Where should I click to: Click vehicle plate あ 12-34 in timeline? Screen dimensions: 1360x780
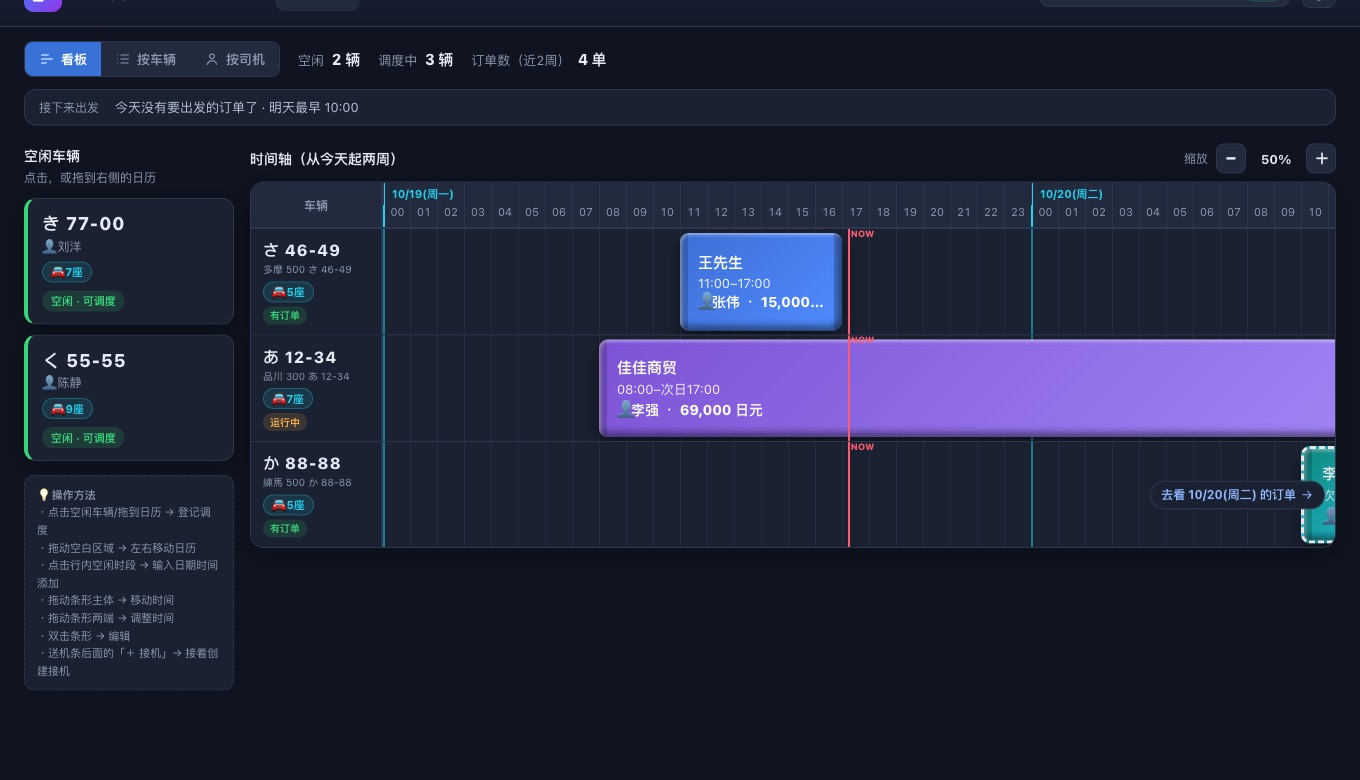tap(300, 357)
